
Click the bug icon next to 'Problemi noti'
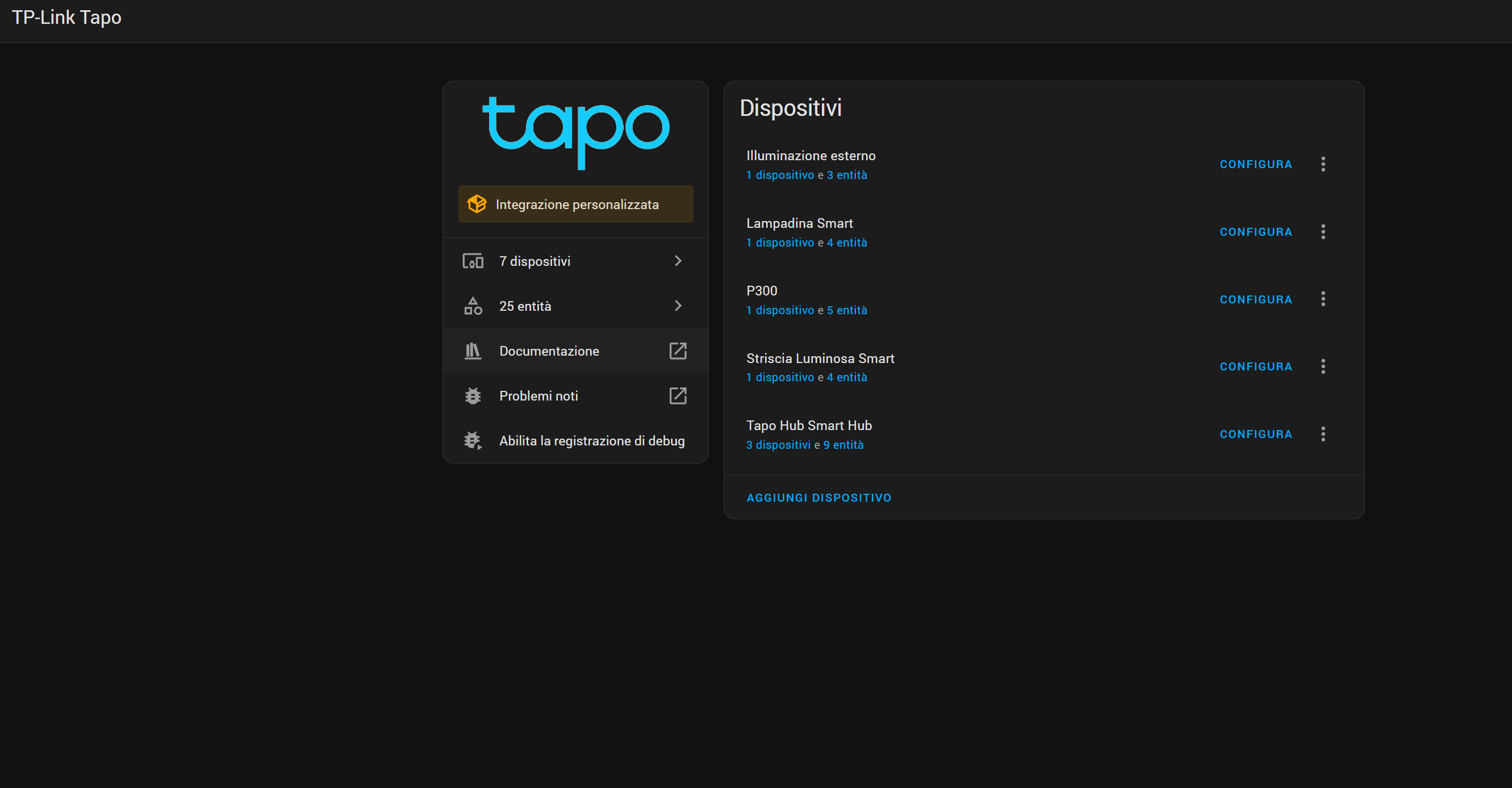tap(473, 395)
